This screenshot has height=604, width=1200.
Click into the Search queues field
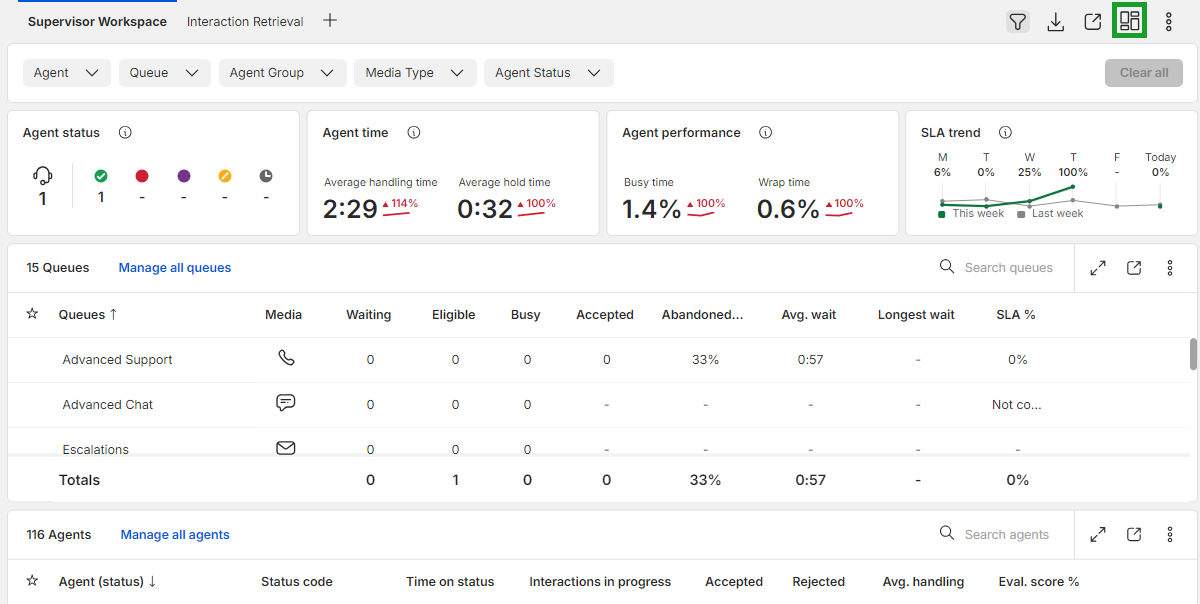point(1000,268)
